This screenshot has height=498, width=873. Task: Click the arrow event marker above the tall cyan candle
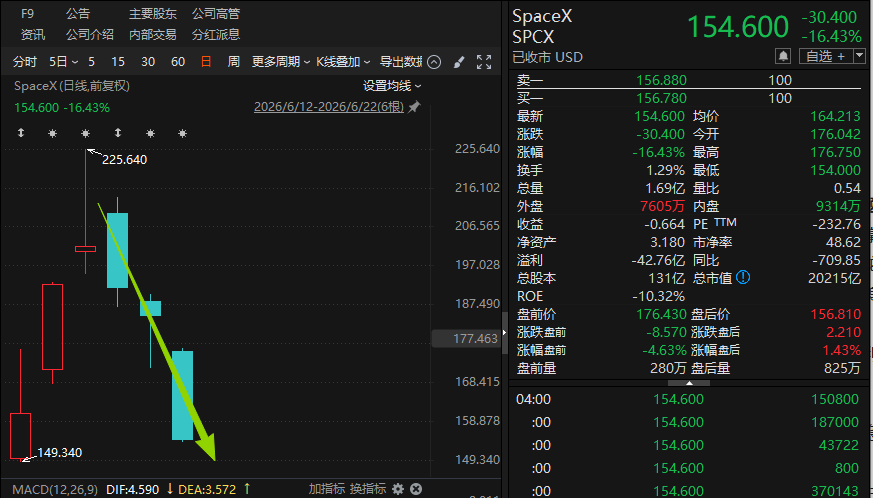[117, 133]
